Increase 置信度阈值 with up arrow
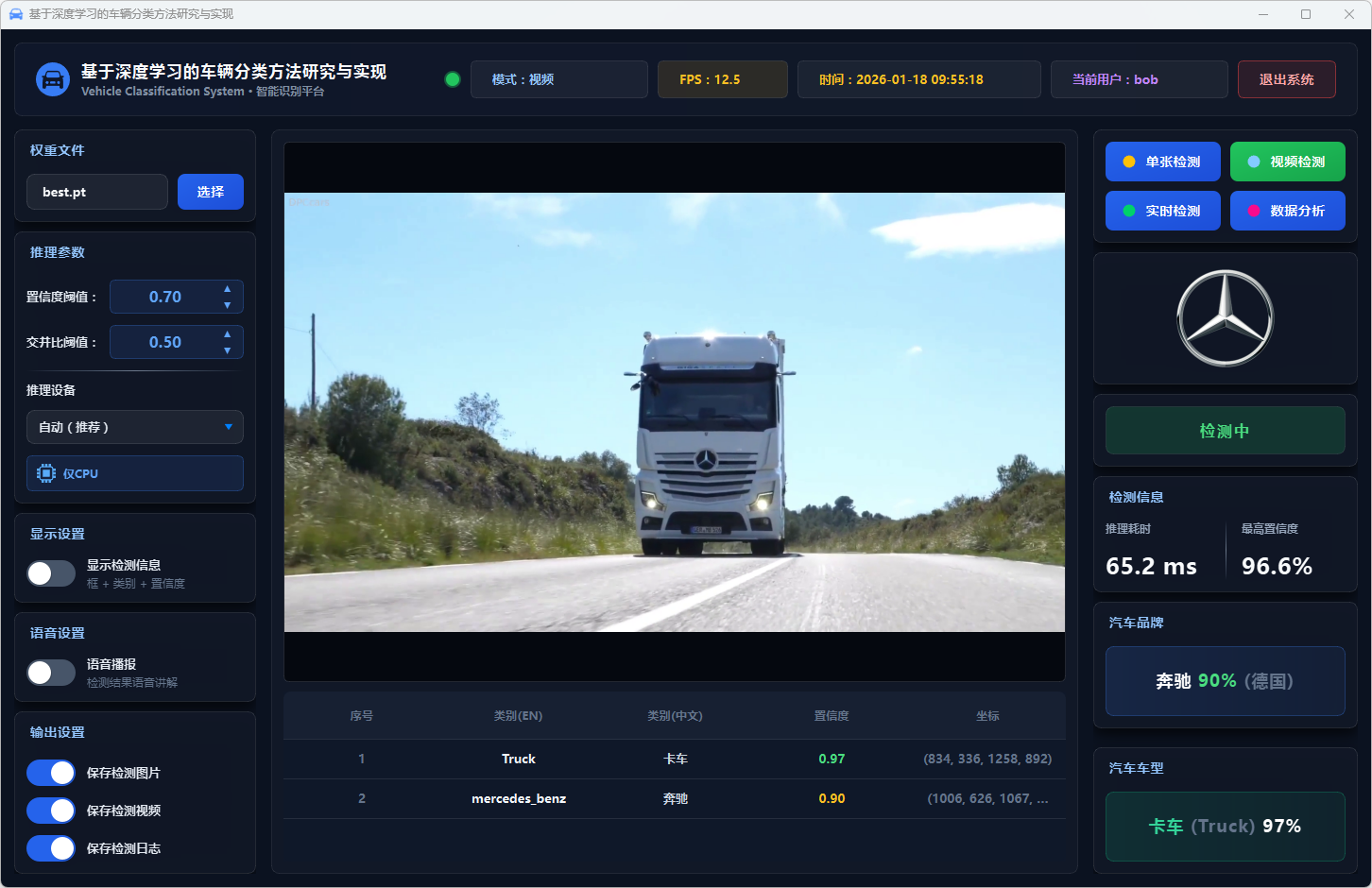 227,289
